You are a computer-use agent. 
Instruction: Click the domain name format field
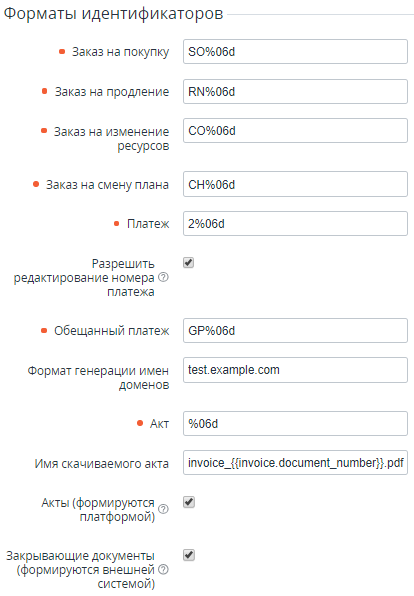(295, 370)
